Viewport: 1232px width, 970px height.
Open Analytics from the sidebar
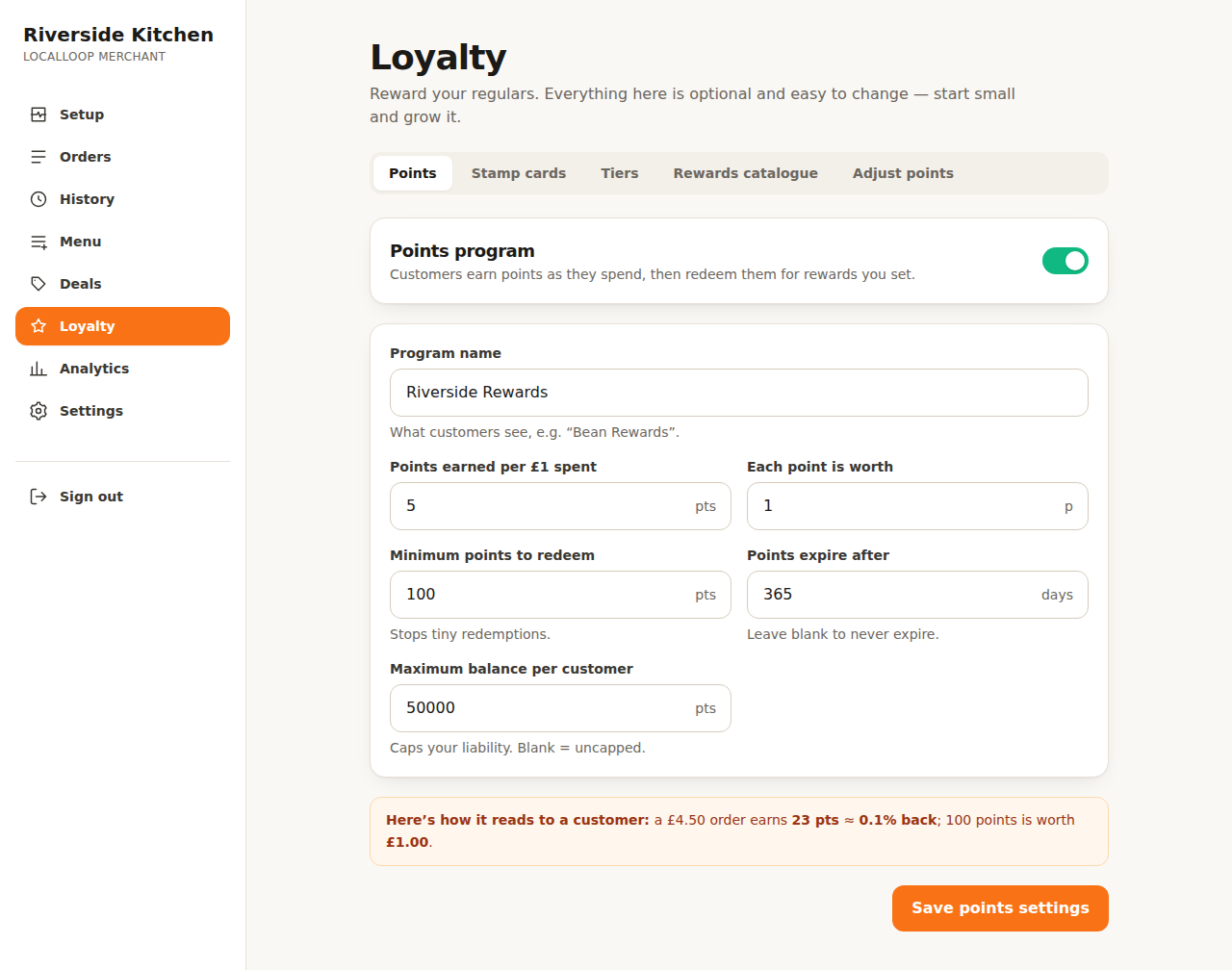tap(122, 369)
